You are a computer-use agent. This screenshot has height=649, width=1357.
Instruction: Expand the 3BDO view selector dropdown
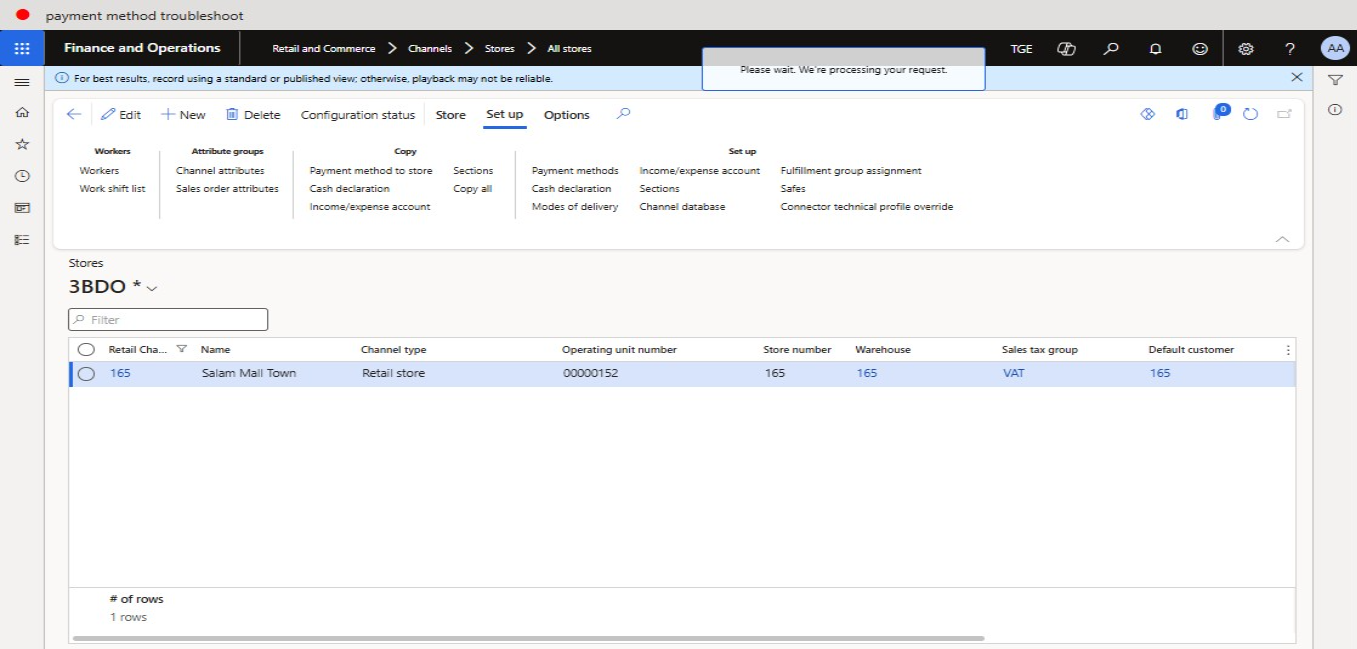point(152,288)
